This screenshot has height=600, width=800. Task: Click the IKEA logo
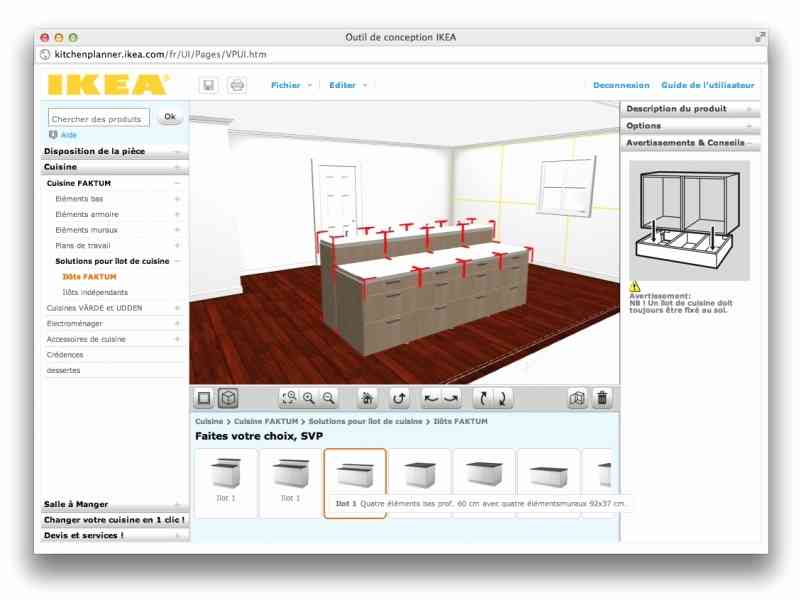point(108,85)
